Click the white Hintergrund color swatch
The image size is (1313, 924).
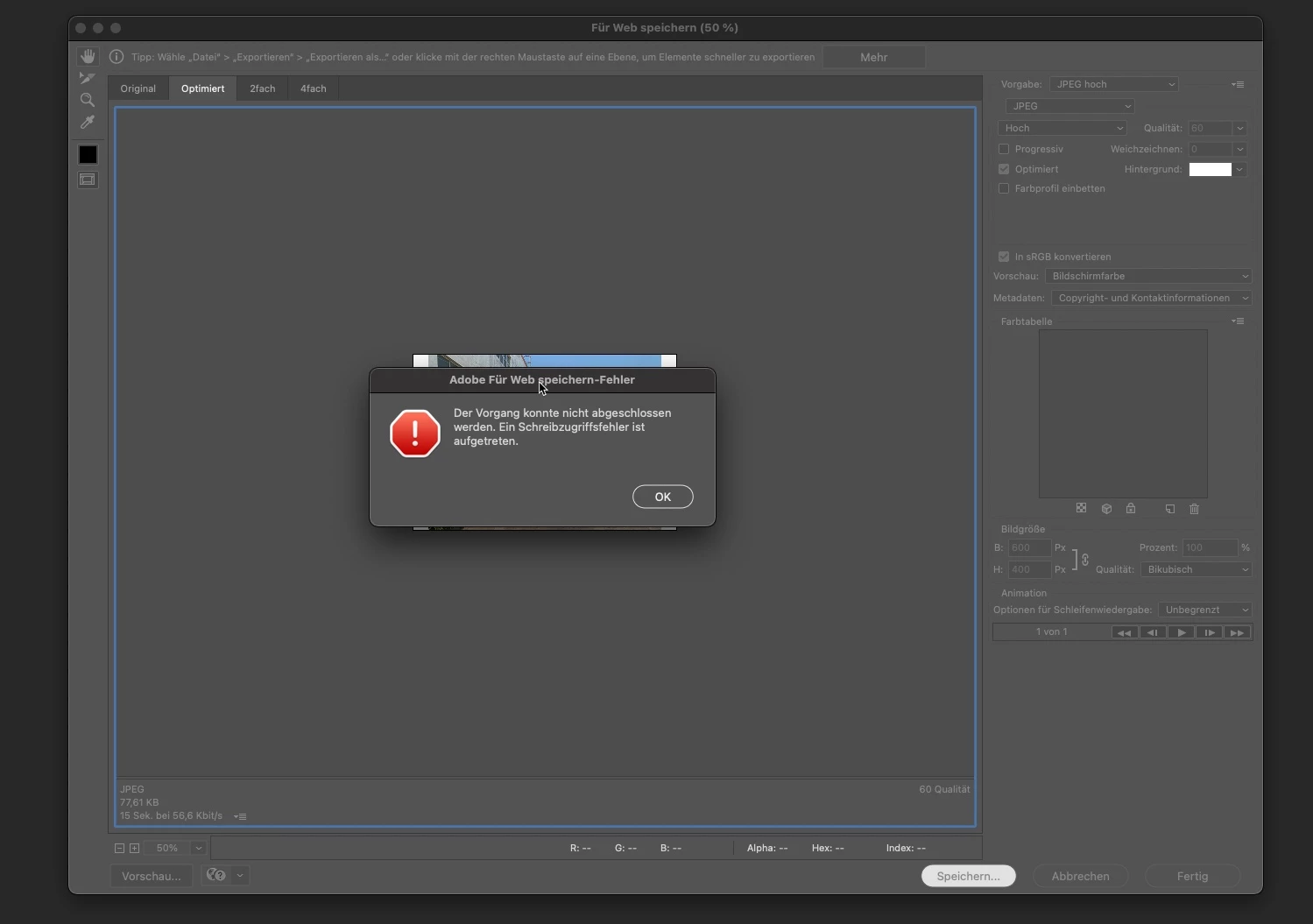(x=1211, y=169)
